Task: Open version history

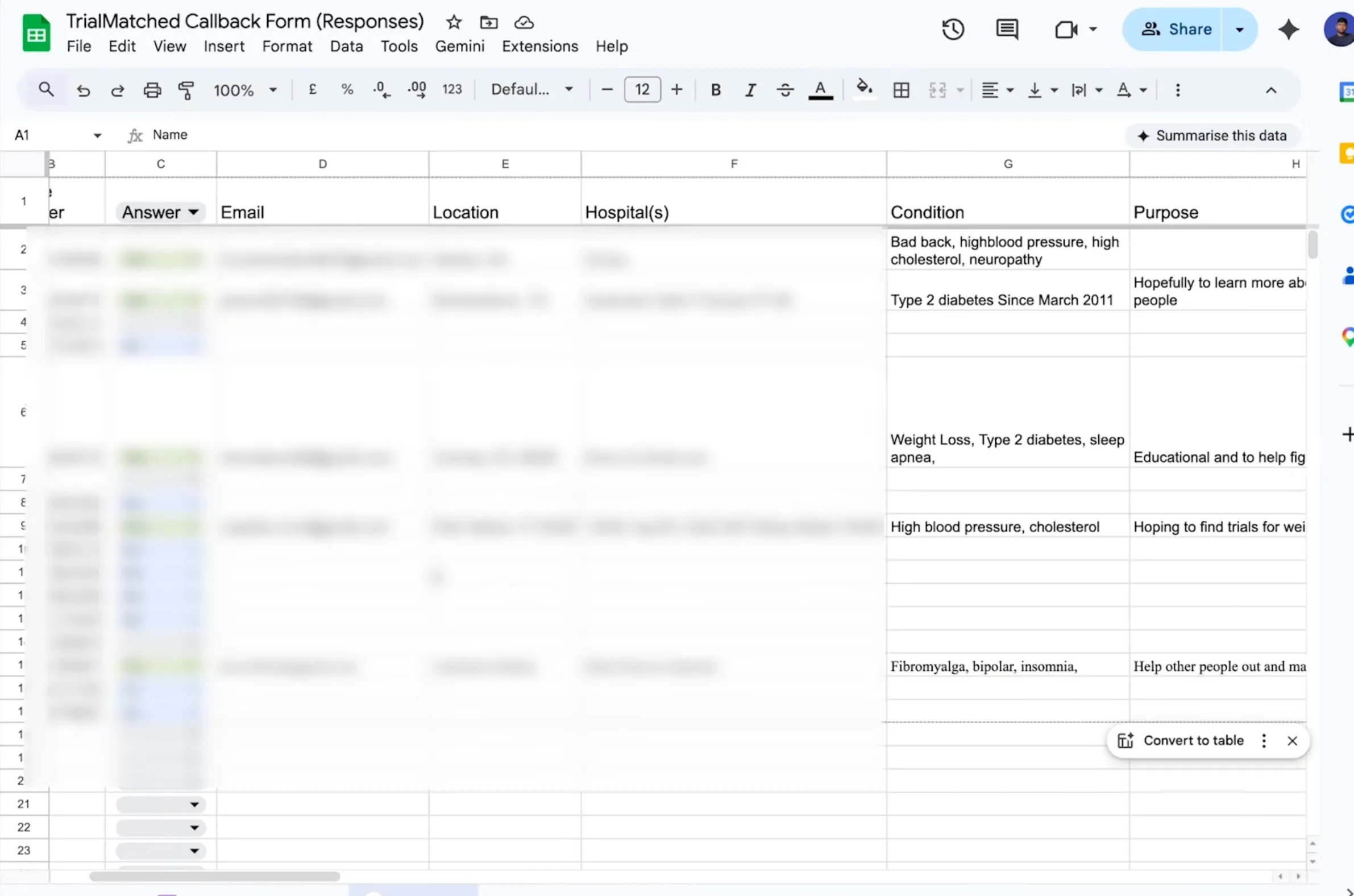Action: point(952,28)
